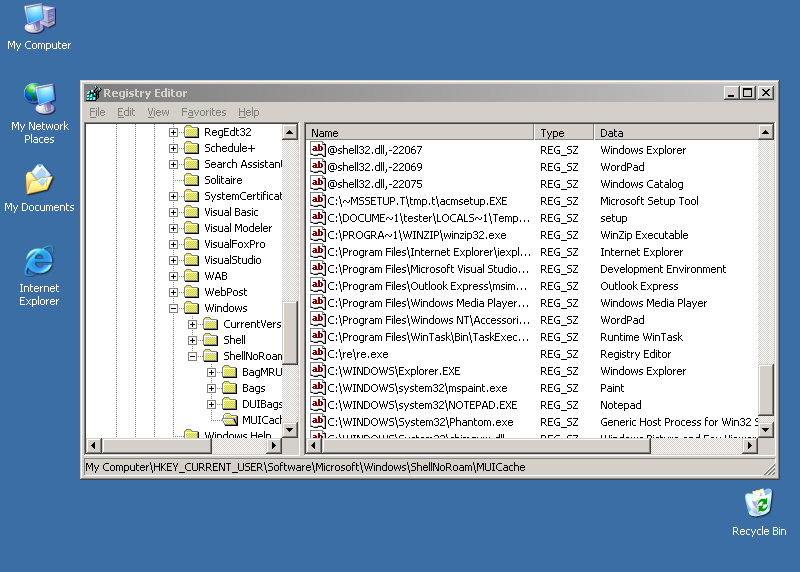Click tree pane scroll down arrow
The image size is (800, 572).
290,430
